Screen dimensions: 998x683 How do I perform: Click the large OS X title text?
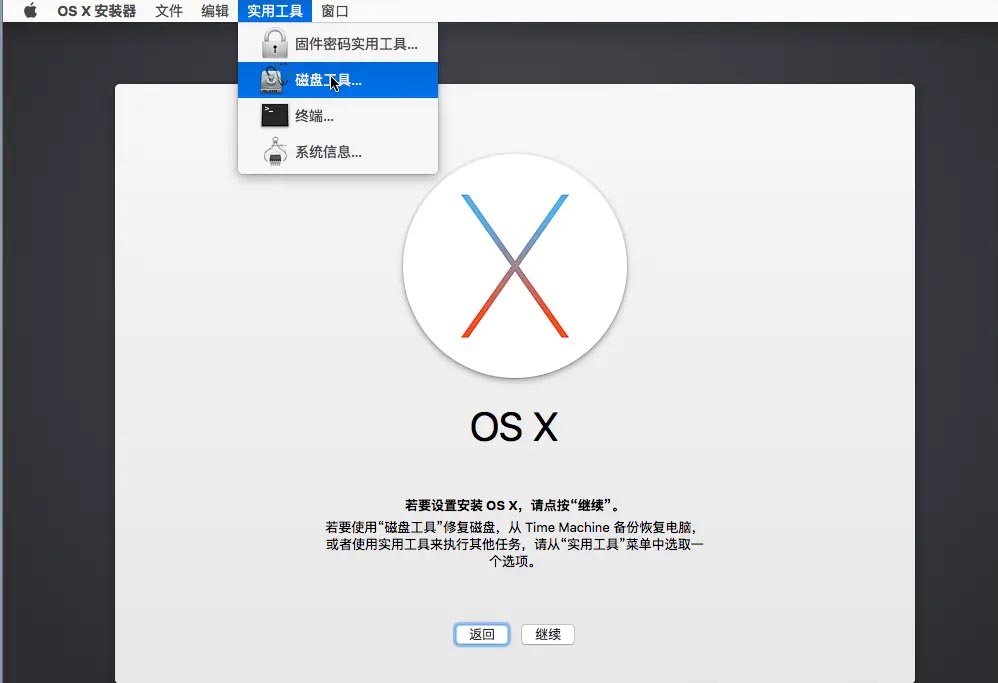click(x=514, y=426)
